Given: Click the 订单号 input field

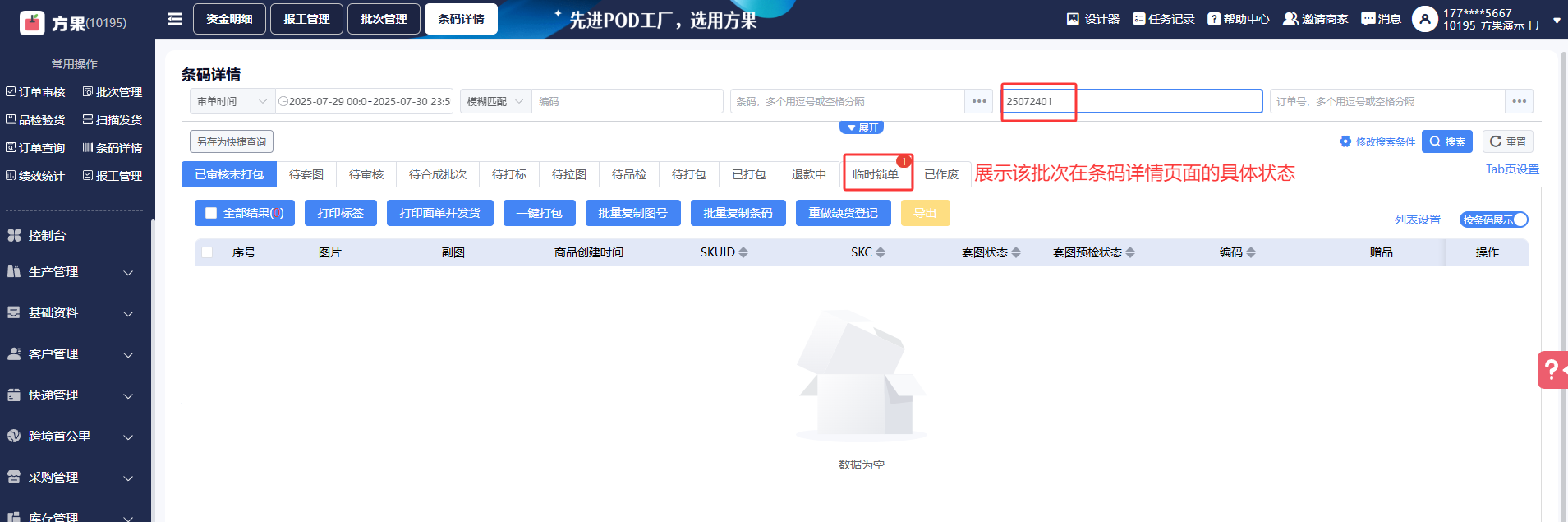Looking at the screenshot, I should (x=1388, y=101).
